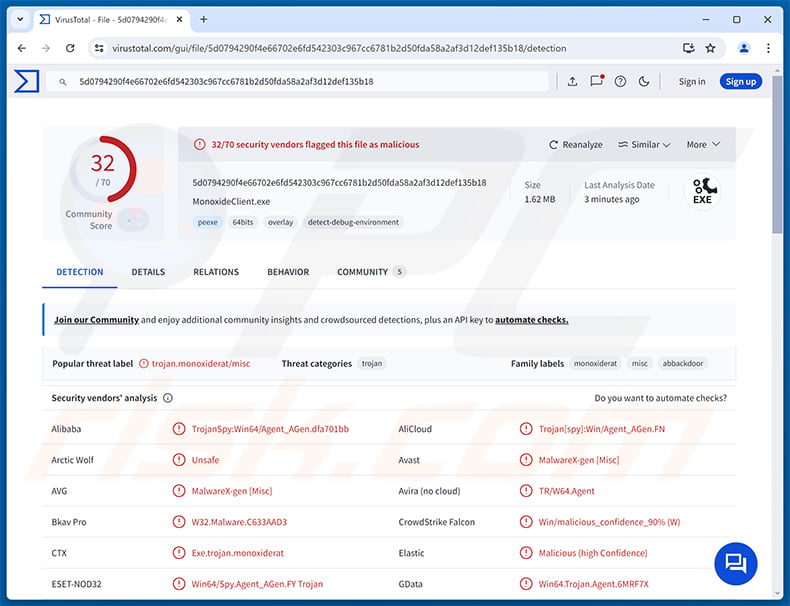Switch to the DETAILS tab
The image size is (790, 606).
click(148, 272)
